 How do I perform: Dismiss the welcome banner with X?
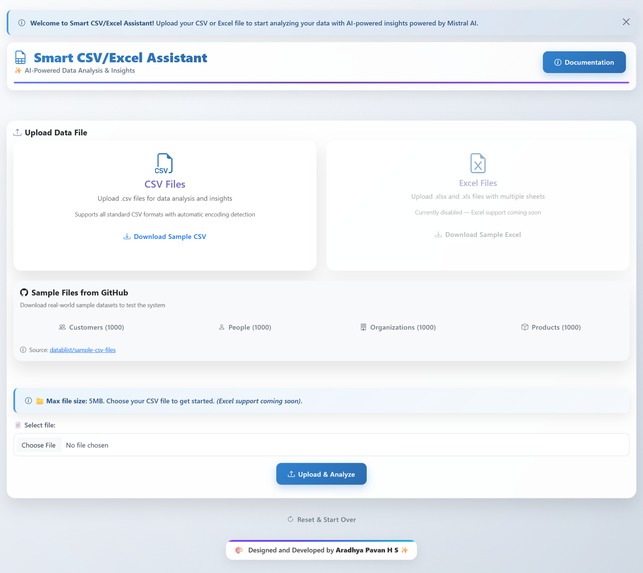[626, 22]
